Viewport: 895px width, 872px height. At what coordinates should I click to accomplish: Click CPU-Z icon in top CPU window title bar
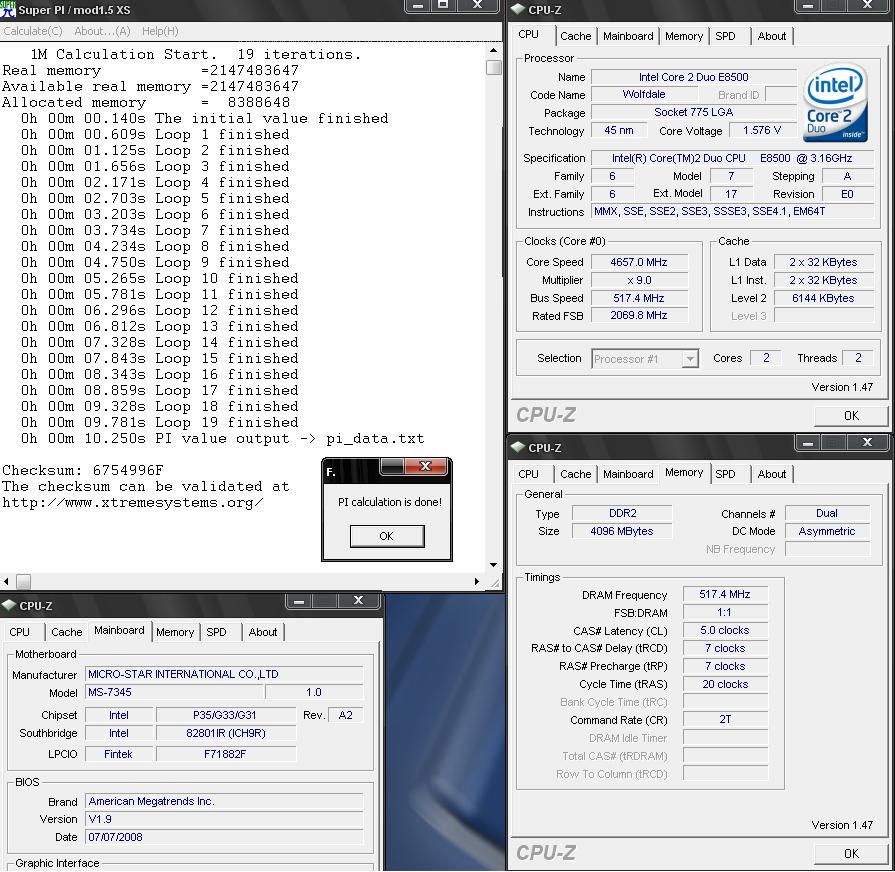point(518,10)
